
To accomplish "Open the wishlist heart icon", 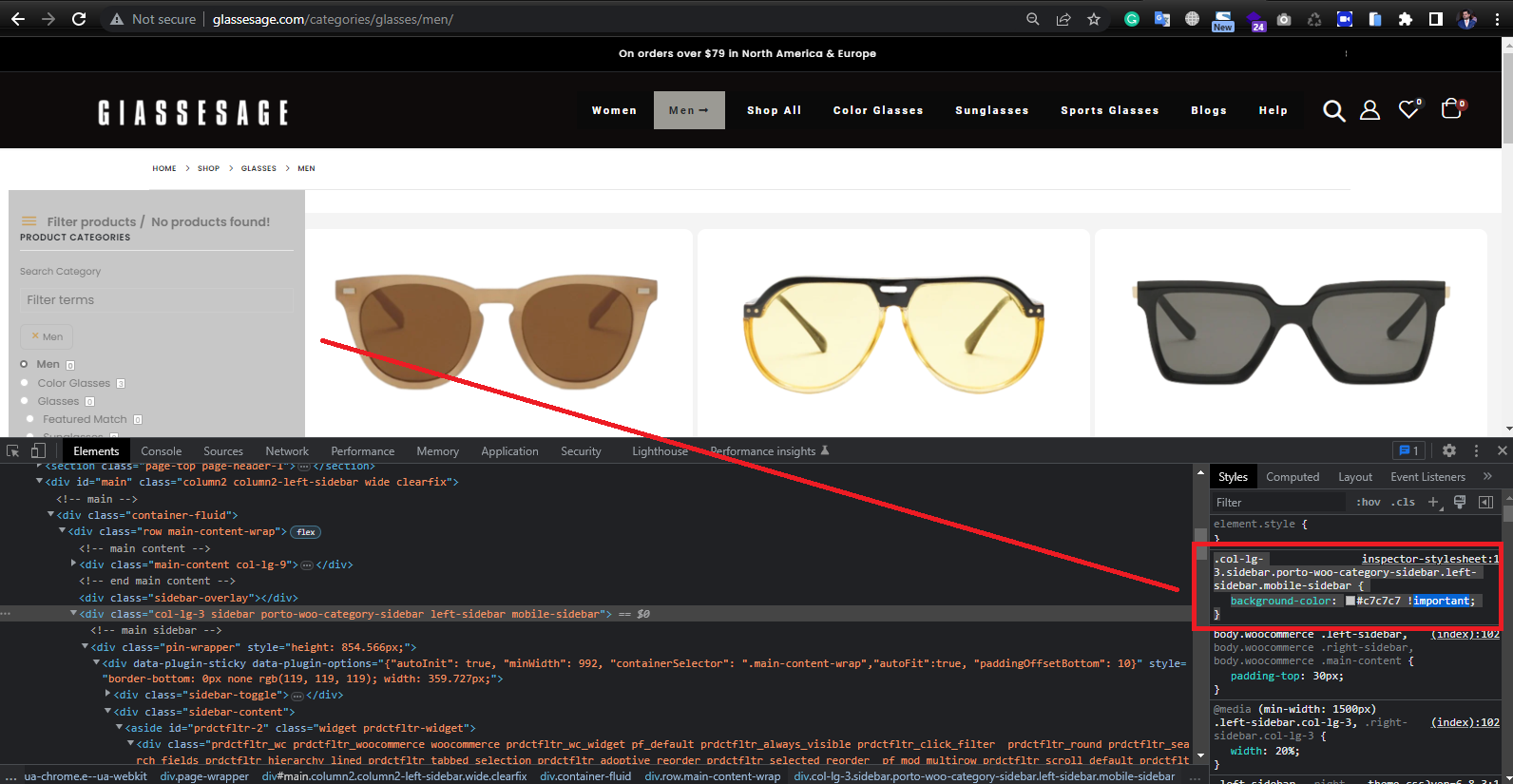I will 1409,109.
